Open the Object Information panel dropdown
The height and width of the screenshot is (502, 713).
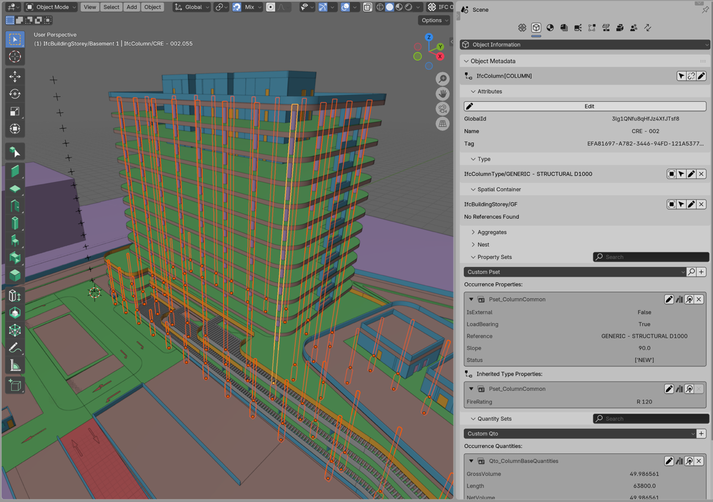pos(585,45)
